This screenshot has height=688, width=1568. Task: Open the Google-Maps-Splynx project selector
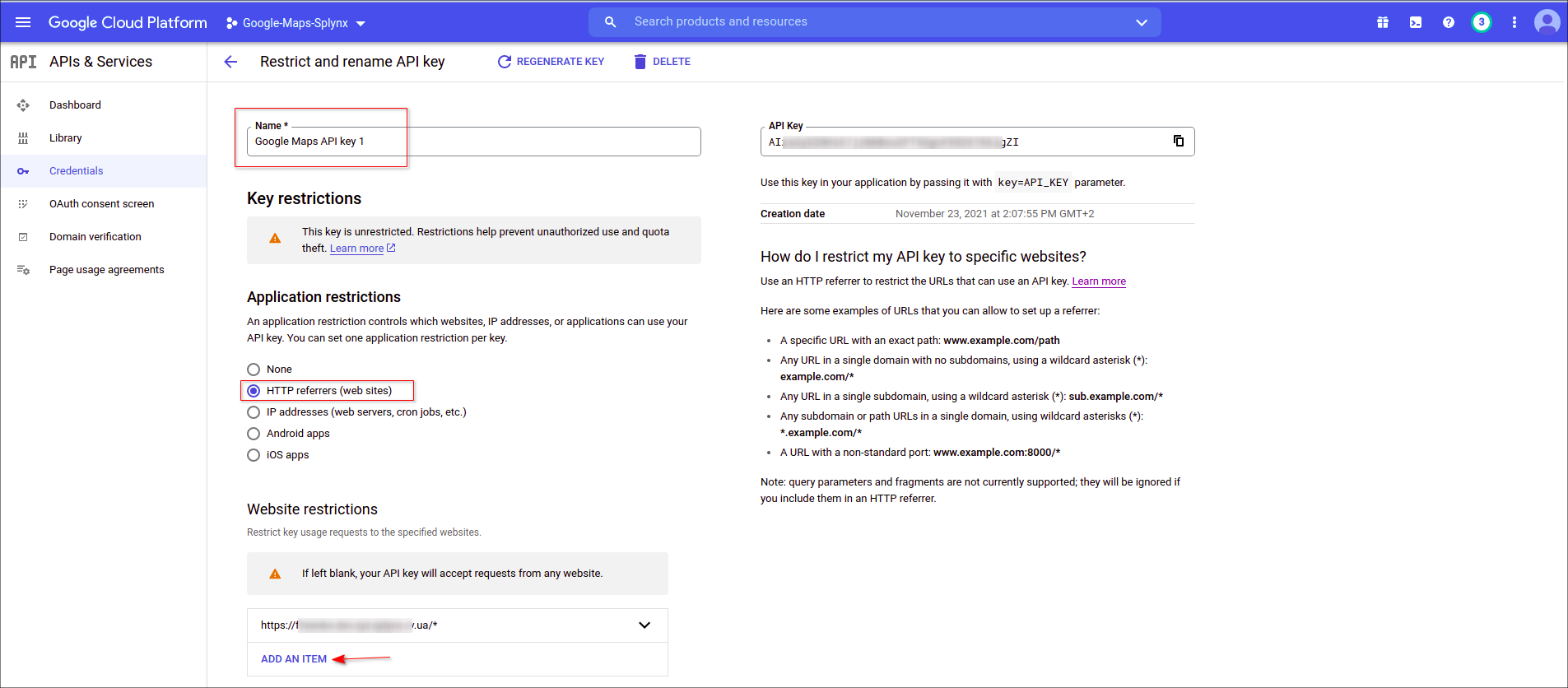pyautogui.click(x=295, y=23)
